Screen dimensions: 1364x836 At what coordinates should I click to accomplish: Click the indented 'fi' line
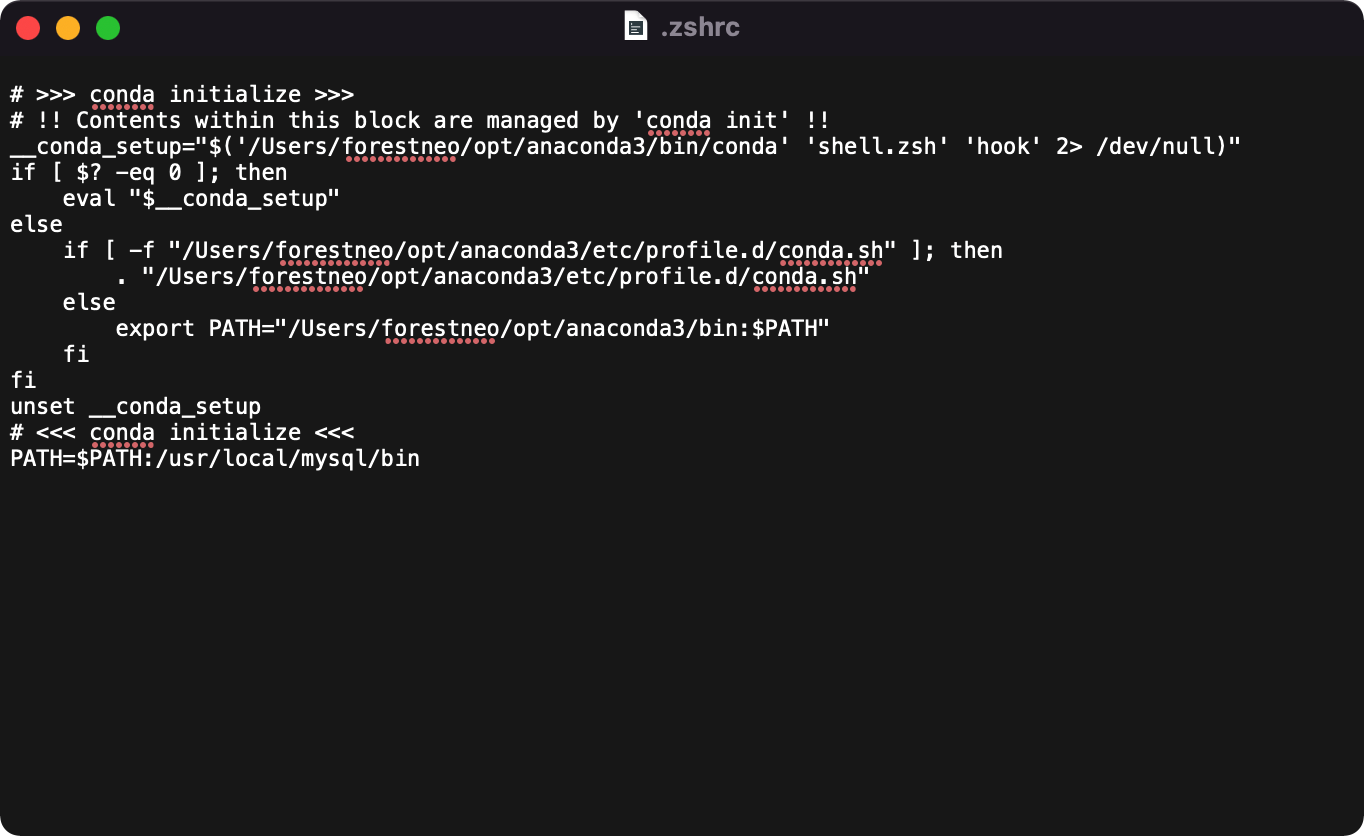[76, 355]
